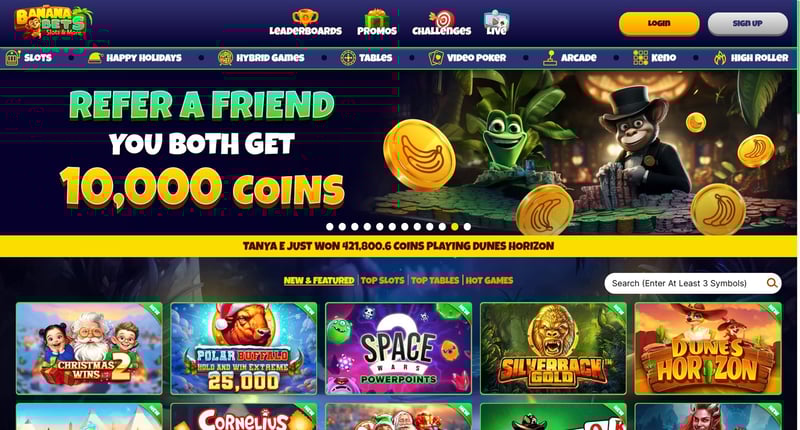Click the Login button

pos(659,23)
